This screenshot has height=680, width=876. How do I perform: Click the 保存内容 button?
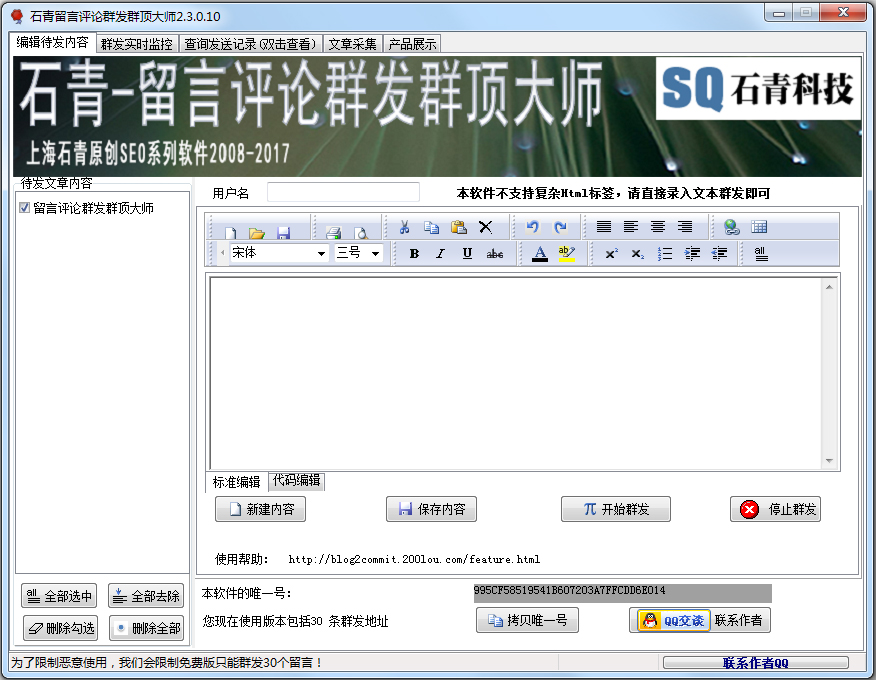coord(431,509)
